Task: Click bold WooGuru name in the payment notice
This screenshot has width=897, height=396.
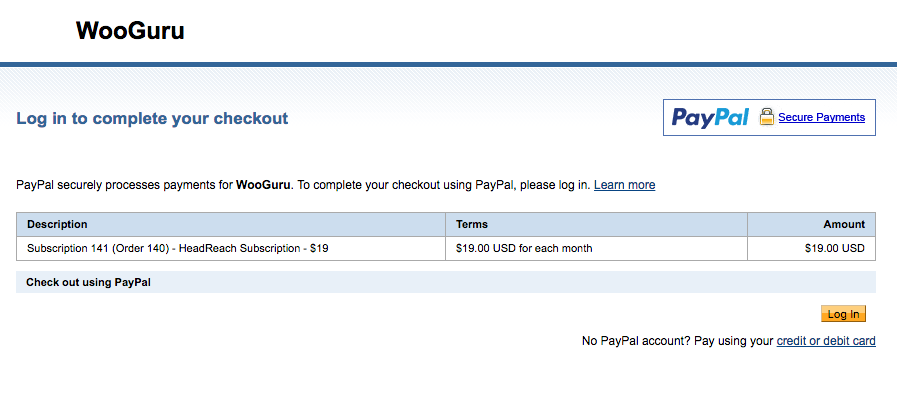Action: pos(264,185)
